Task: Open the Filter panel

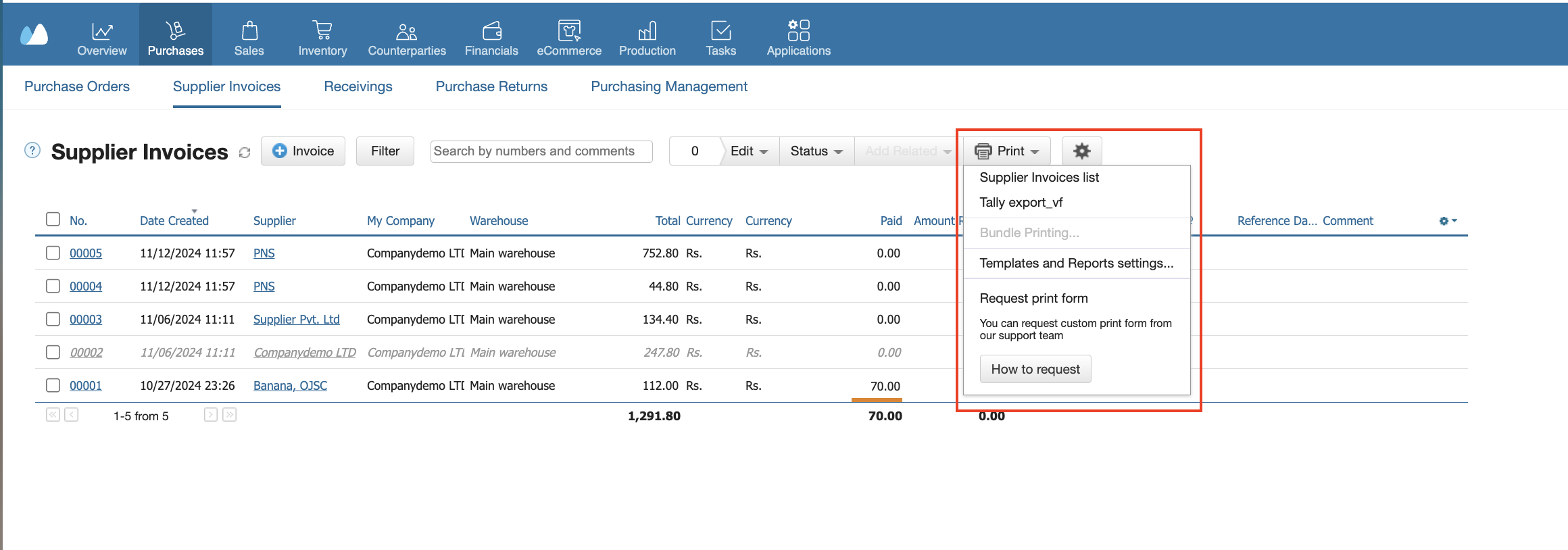Action: [x=385, y=151]
